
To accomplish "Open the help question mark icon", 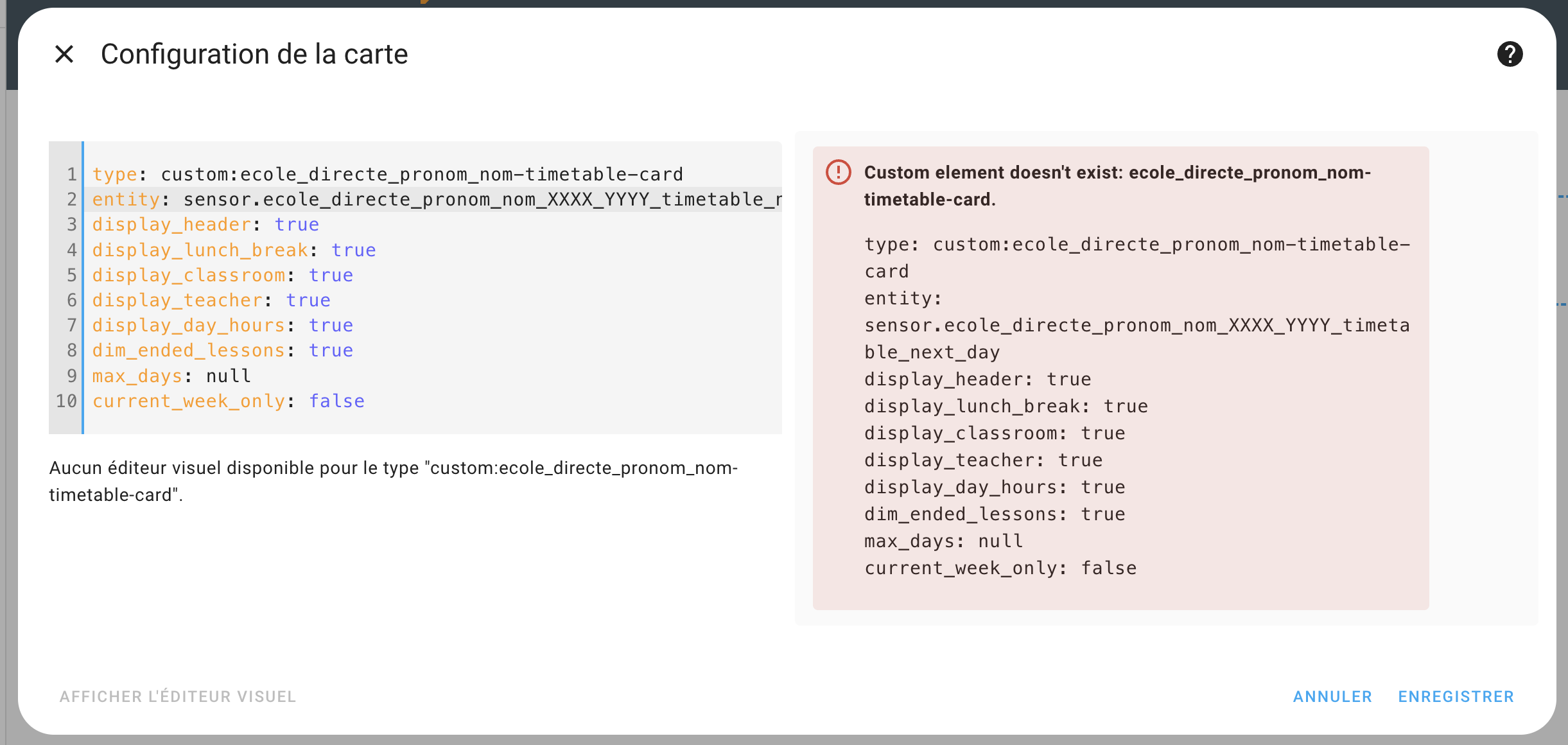I will point(1510,54).
